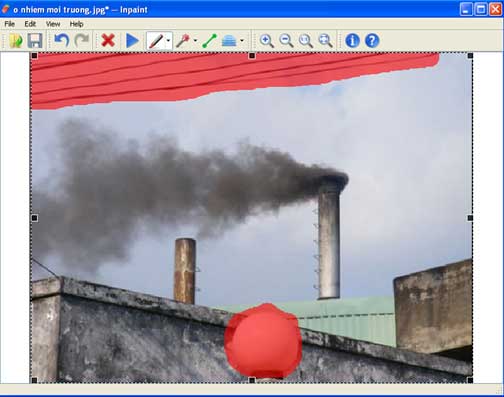The height and width of the screenshot is (397, 504).
Task: Expand the Magic Wand dropdown arrow
Action: click(x=195, y=41)
